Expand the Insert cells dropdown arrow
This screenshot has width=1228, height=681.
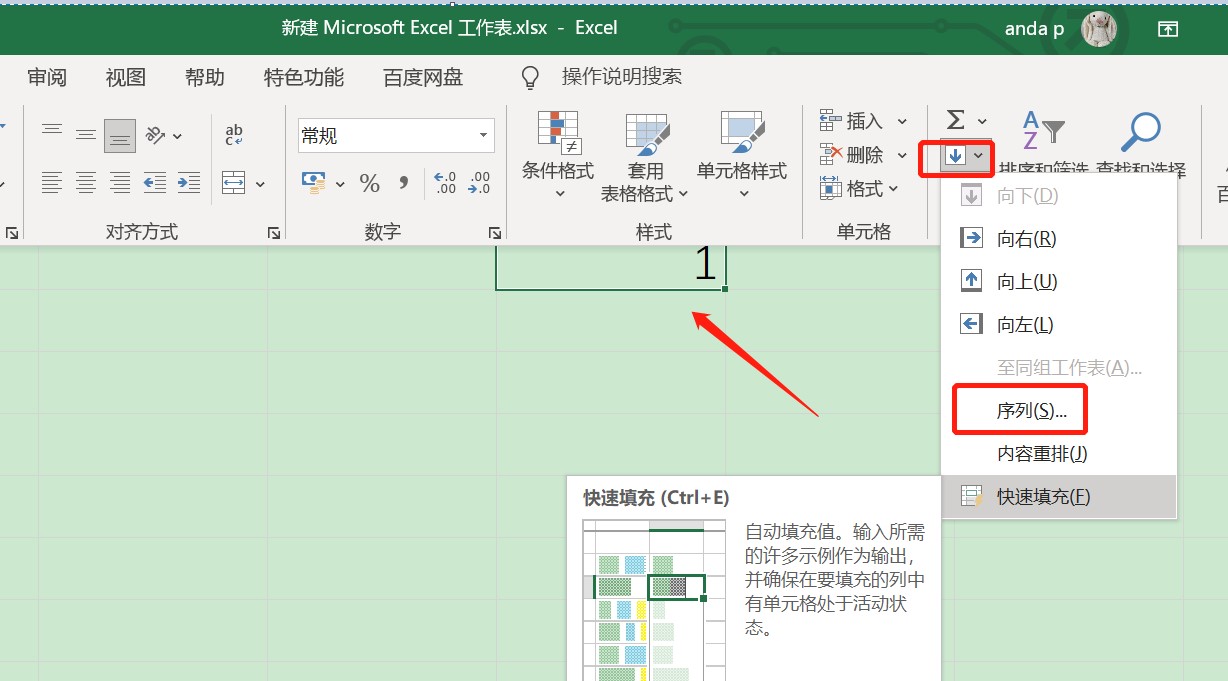point(902,121)
